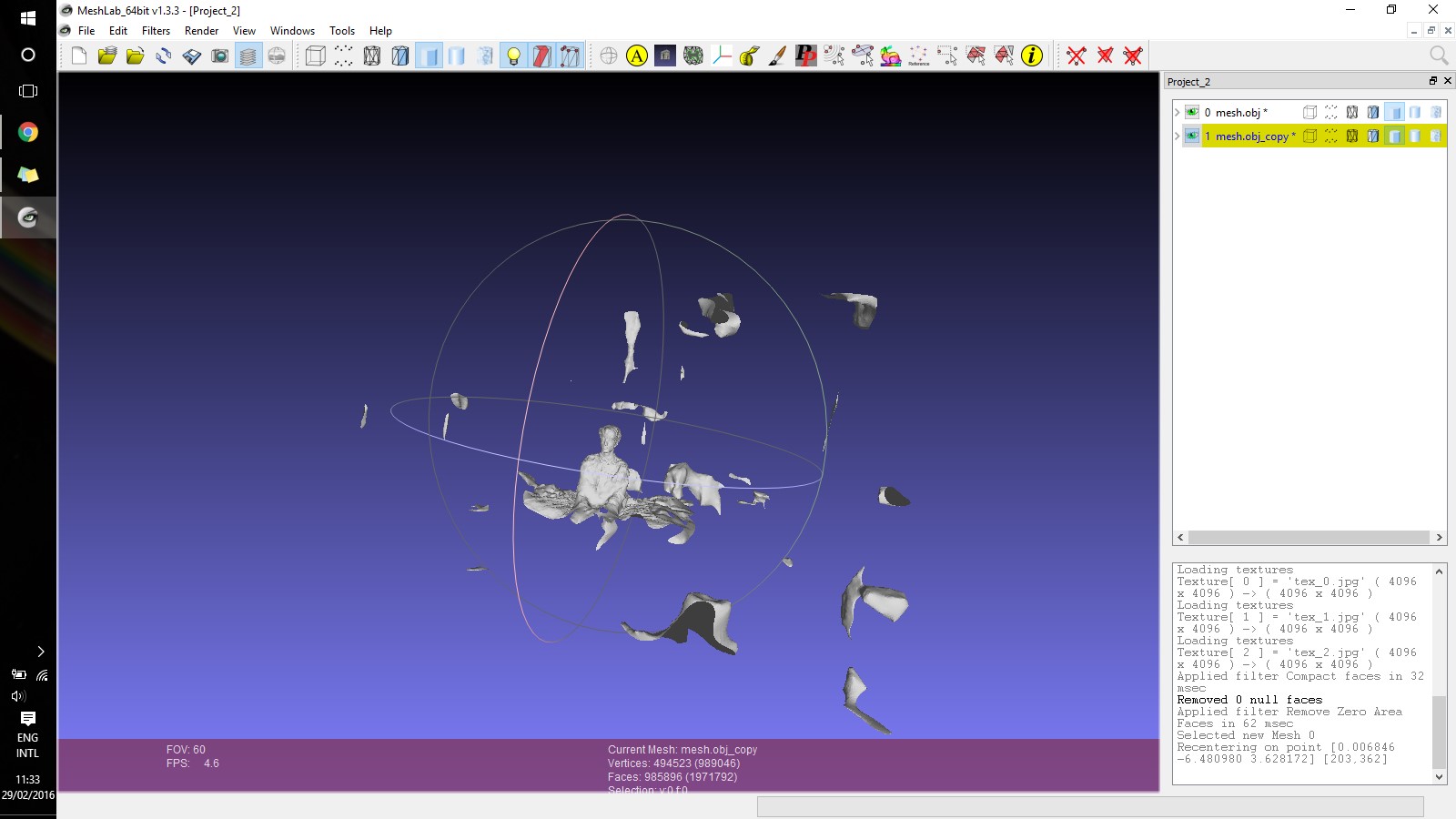
Task: Create a new empty project
Action: pos(79,56)
